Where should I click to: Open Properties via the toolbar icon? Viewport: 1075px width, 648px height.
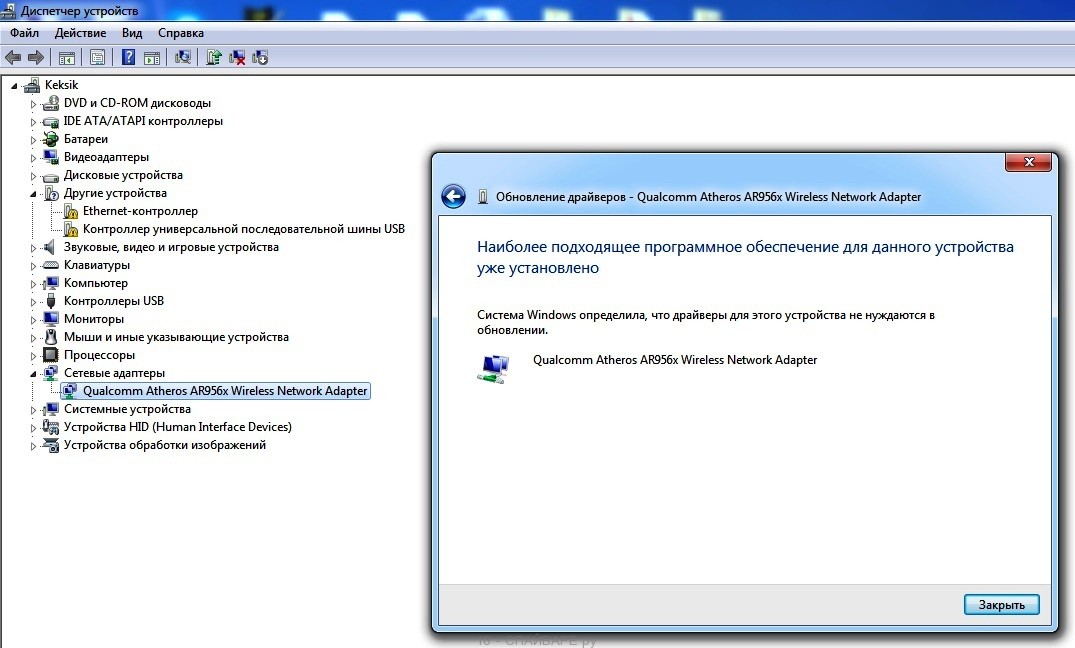[97, 58]
